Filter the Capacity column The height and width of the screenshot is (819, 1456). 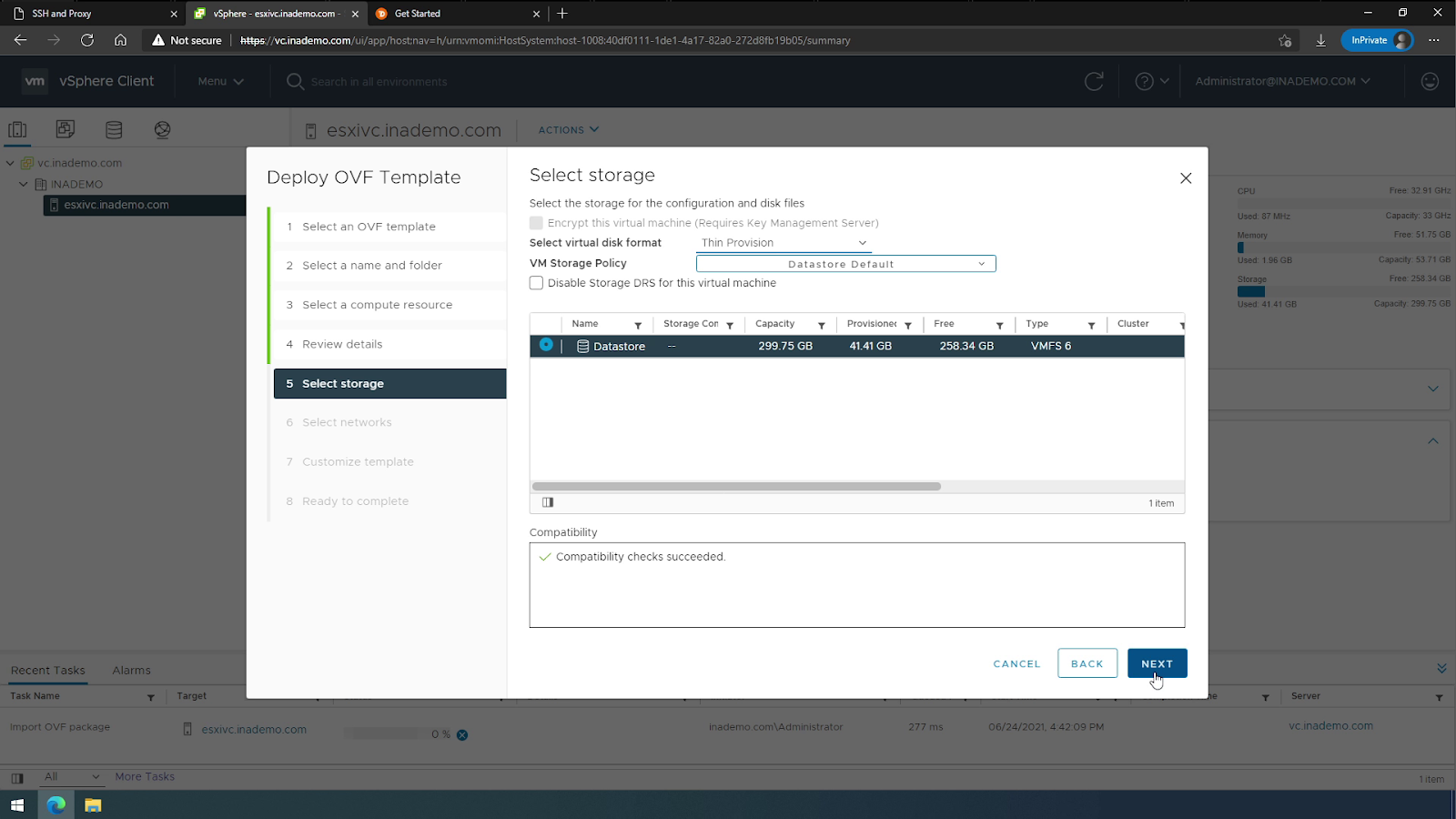point(821,325)
